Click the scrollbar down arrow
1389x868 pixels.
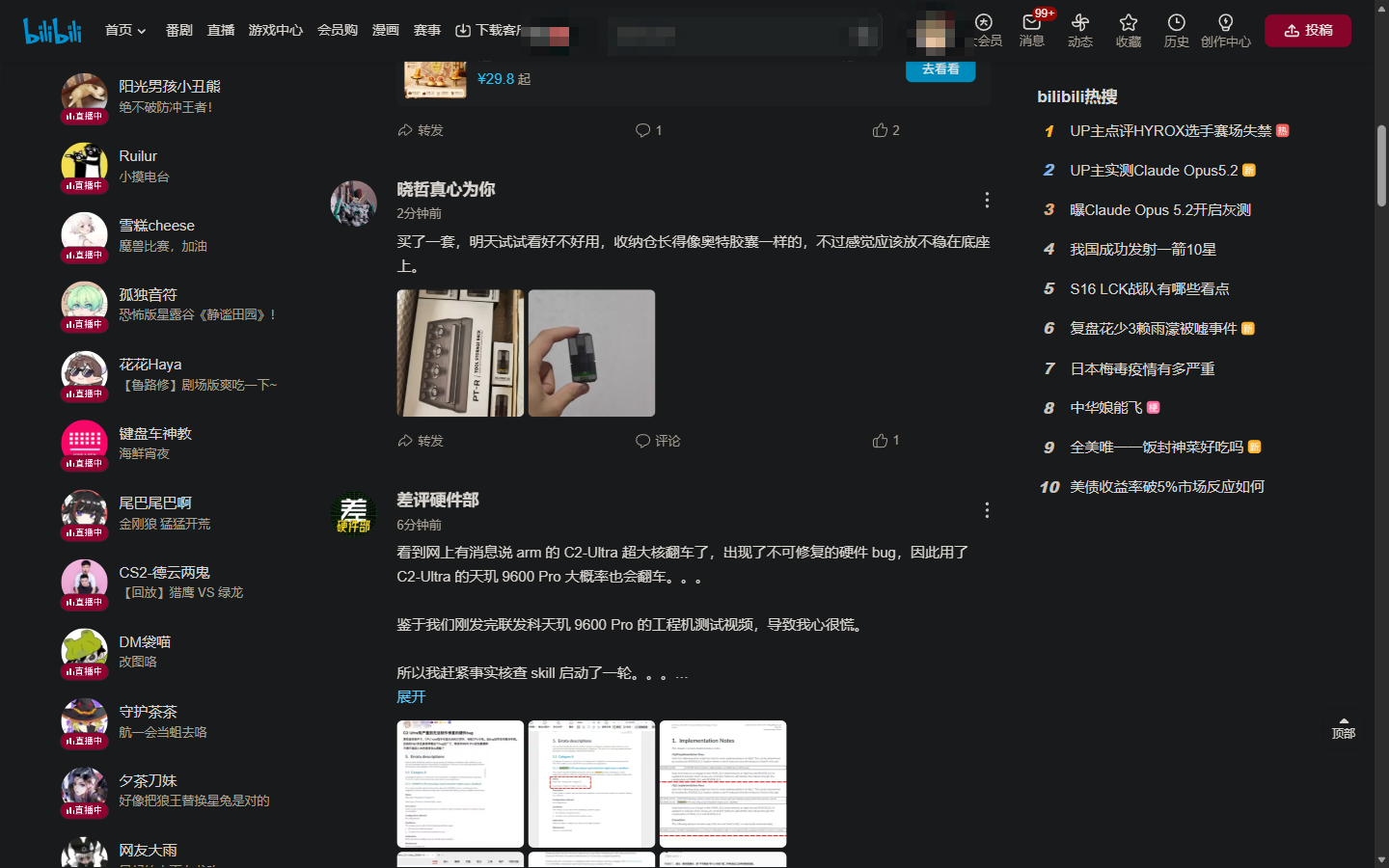point(1381,859)
